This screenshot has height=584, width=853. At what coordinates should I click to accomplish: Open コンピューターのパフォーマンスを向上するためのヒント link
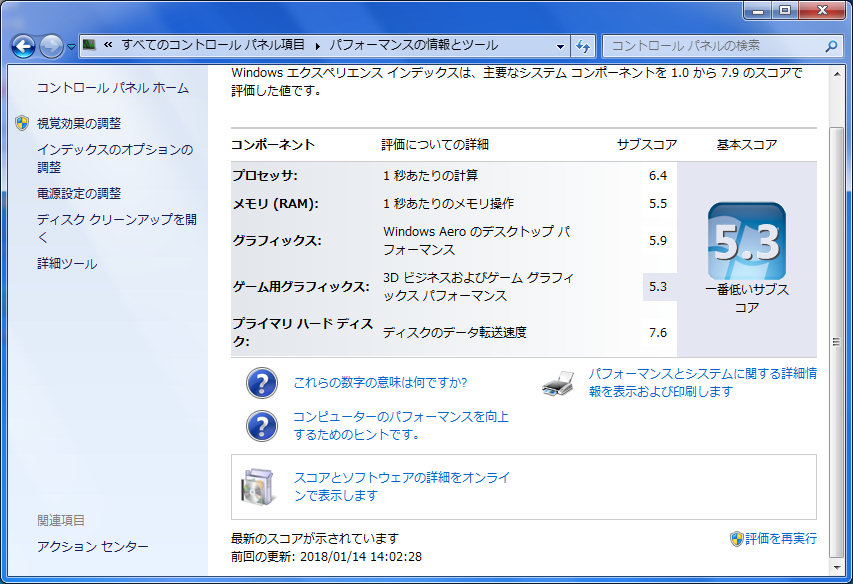coord(401,426)
